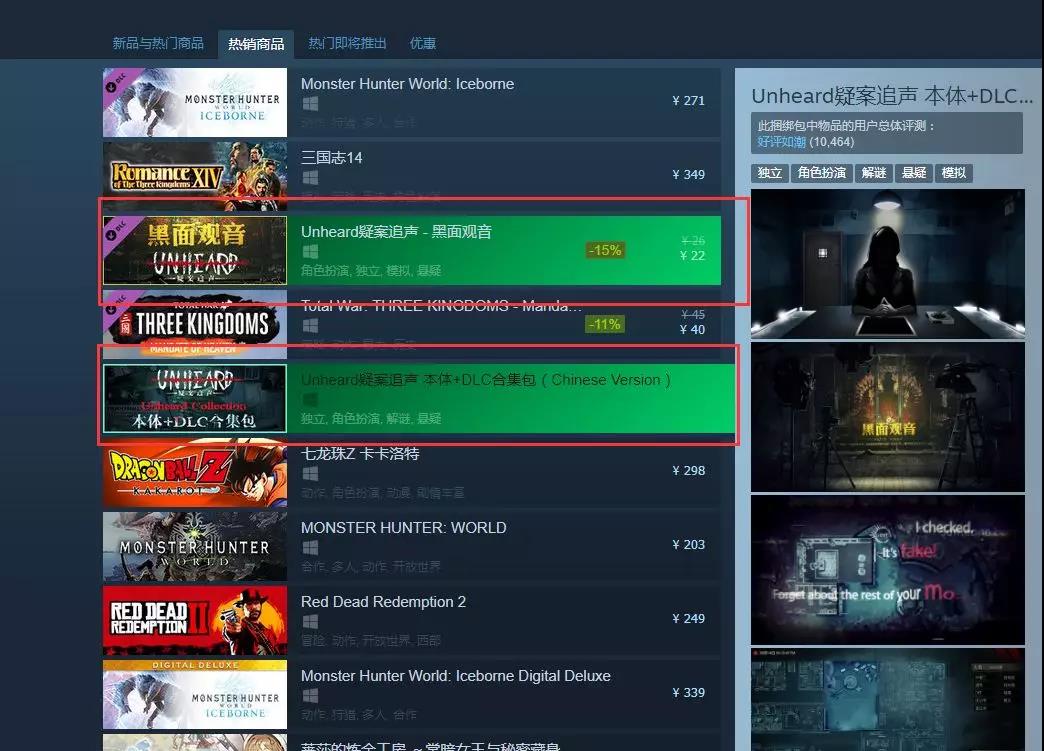Click the DLC badge on 黑面观音 capsule

(115, 230)
